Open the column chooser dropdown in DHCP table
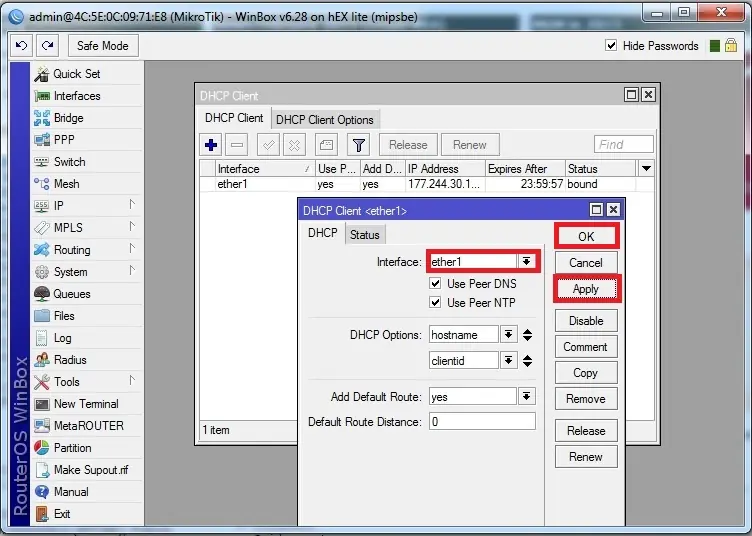 click(x=646, y=169)
